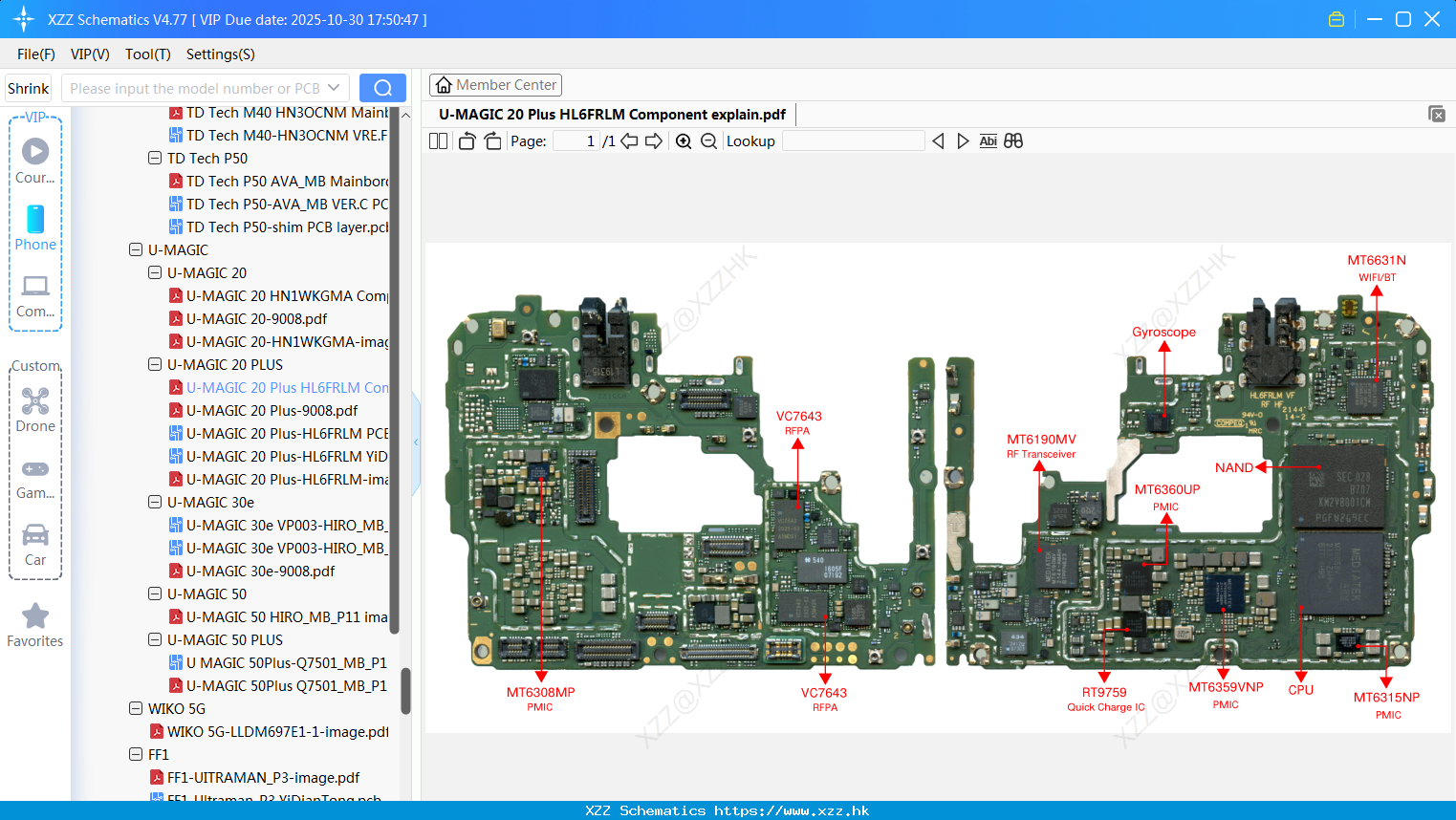Viewport: 1456px width, 820px height.
Task: Open the Game console category
Action: pos(35,478)
